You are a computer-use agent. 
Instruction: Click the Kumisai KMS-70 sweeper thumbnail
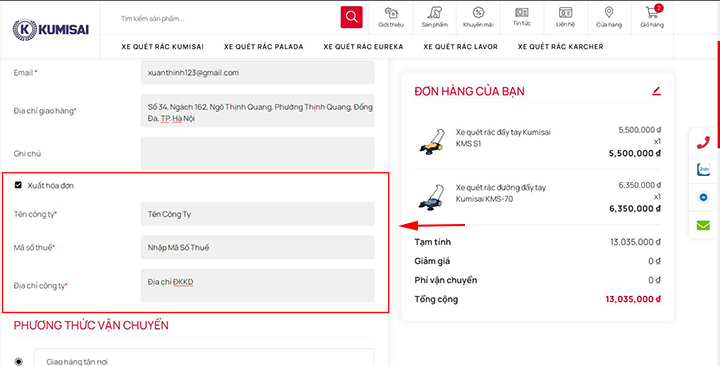coord(432,197)
